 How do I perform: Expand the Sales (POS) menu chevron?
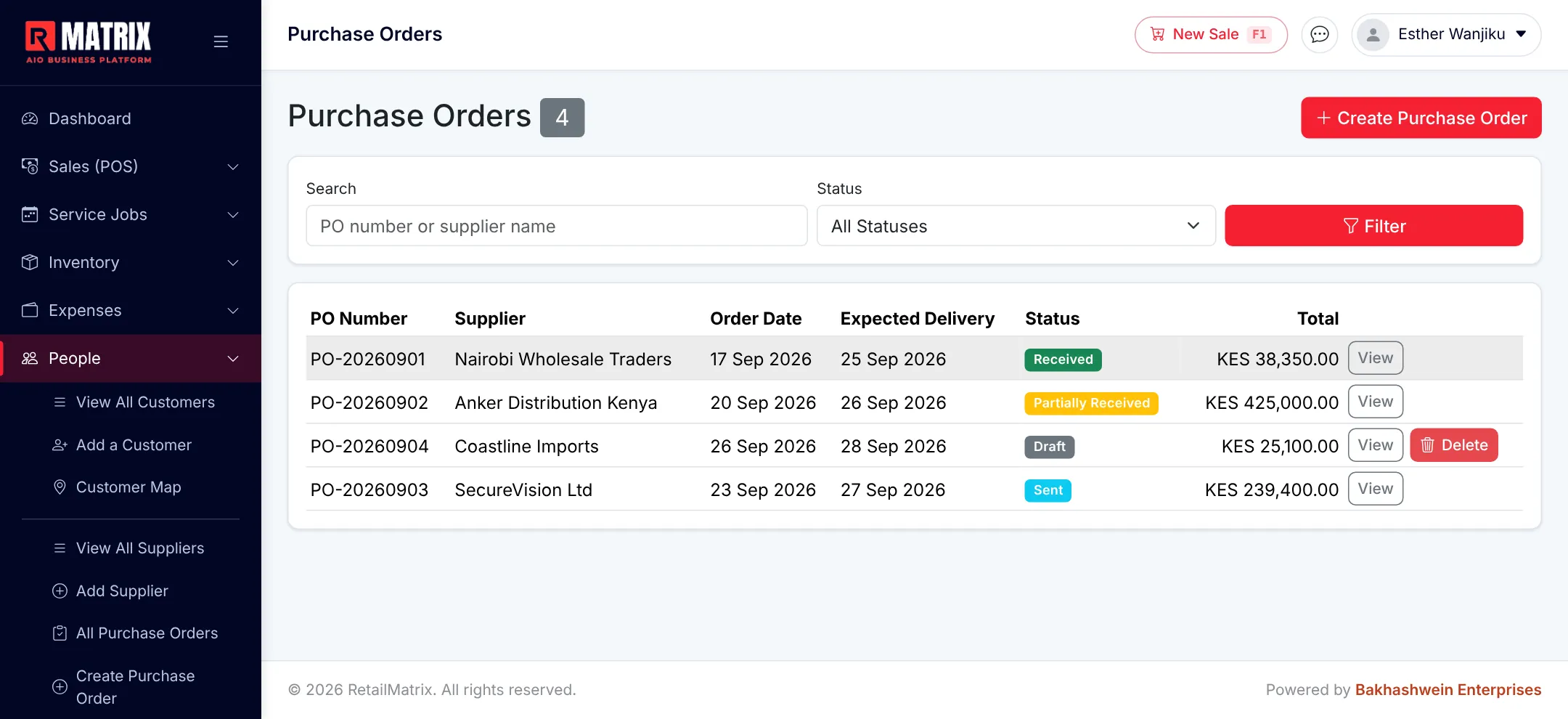pos(233,167)
